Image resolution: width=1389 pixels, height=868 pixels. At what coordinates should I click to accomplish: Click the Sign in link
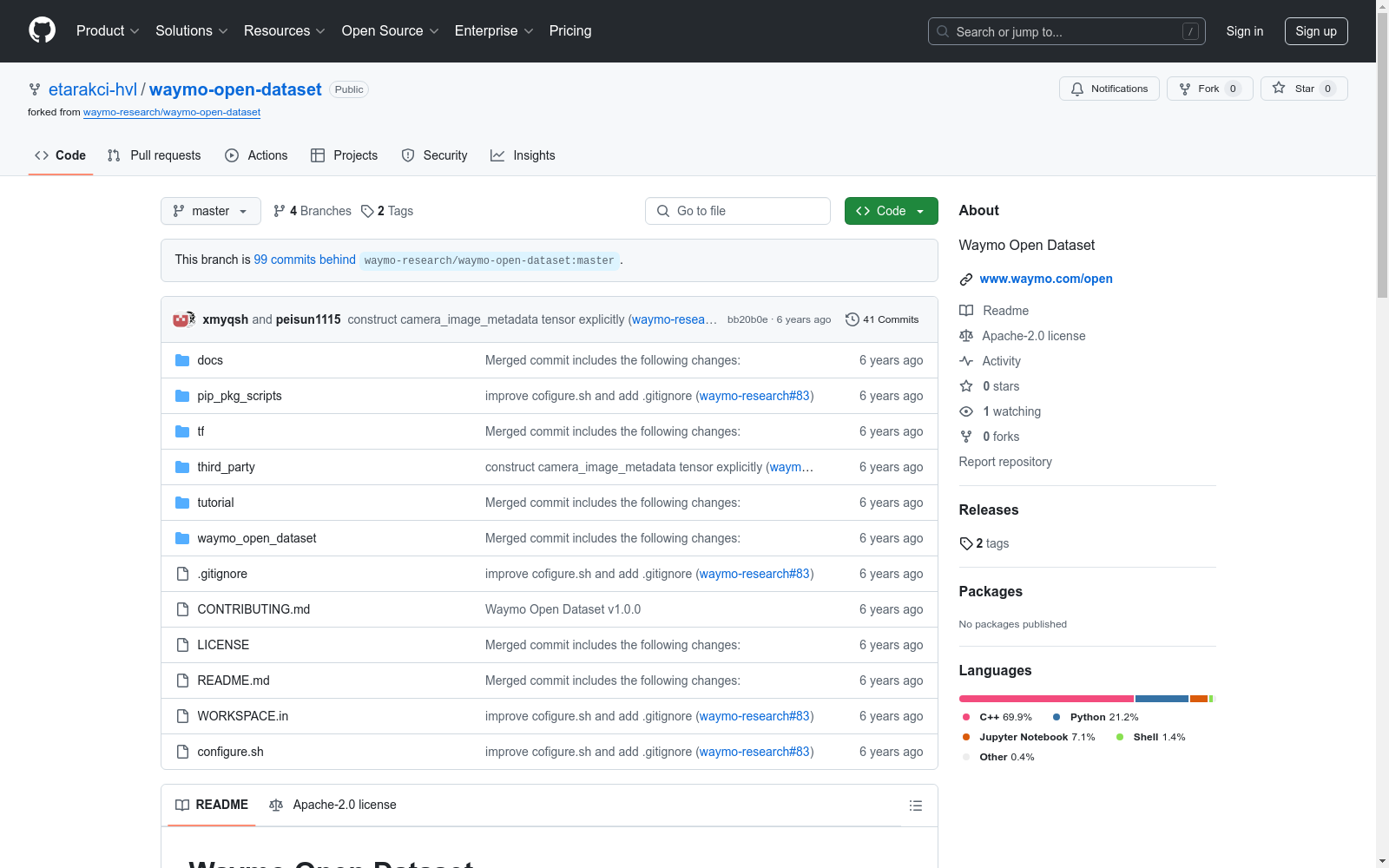pos(1245,31)
